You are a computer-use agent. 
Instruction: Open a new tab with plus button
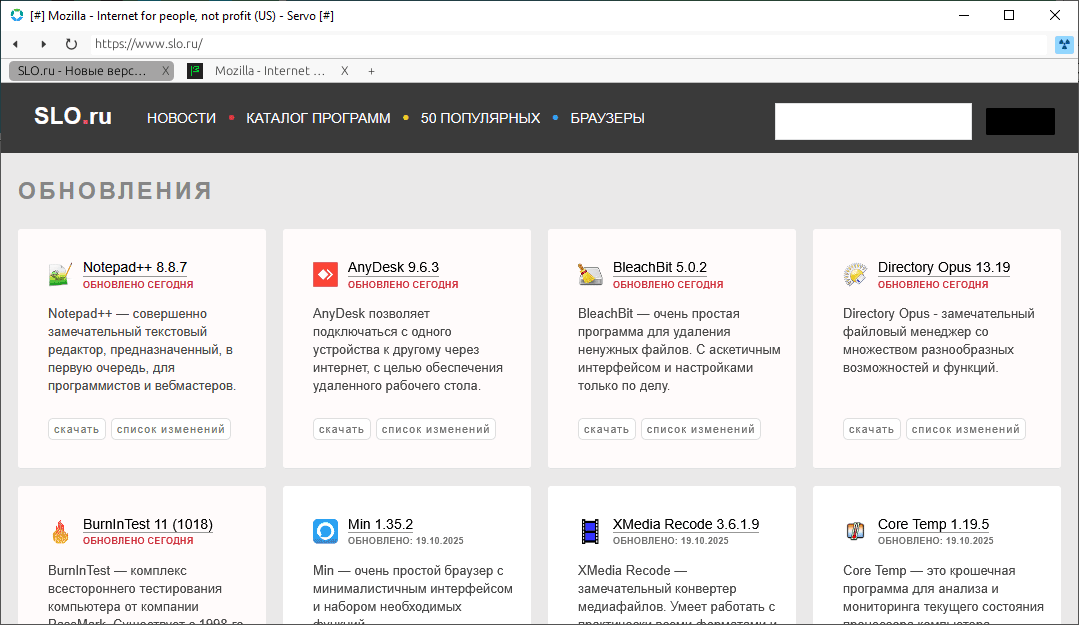[x=371, y=71]
